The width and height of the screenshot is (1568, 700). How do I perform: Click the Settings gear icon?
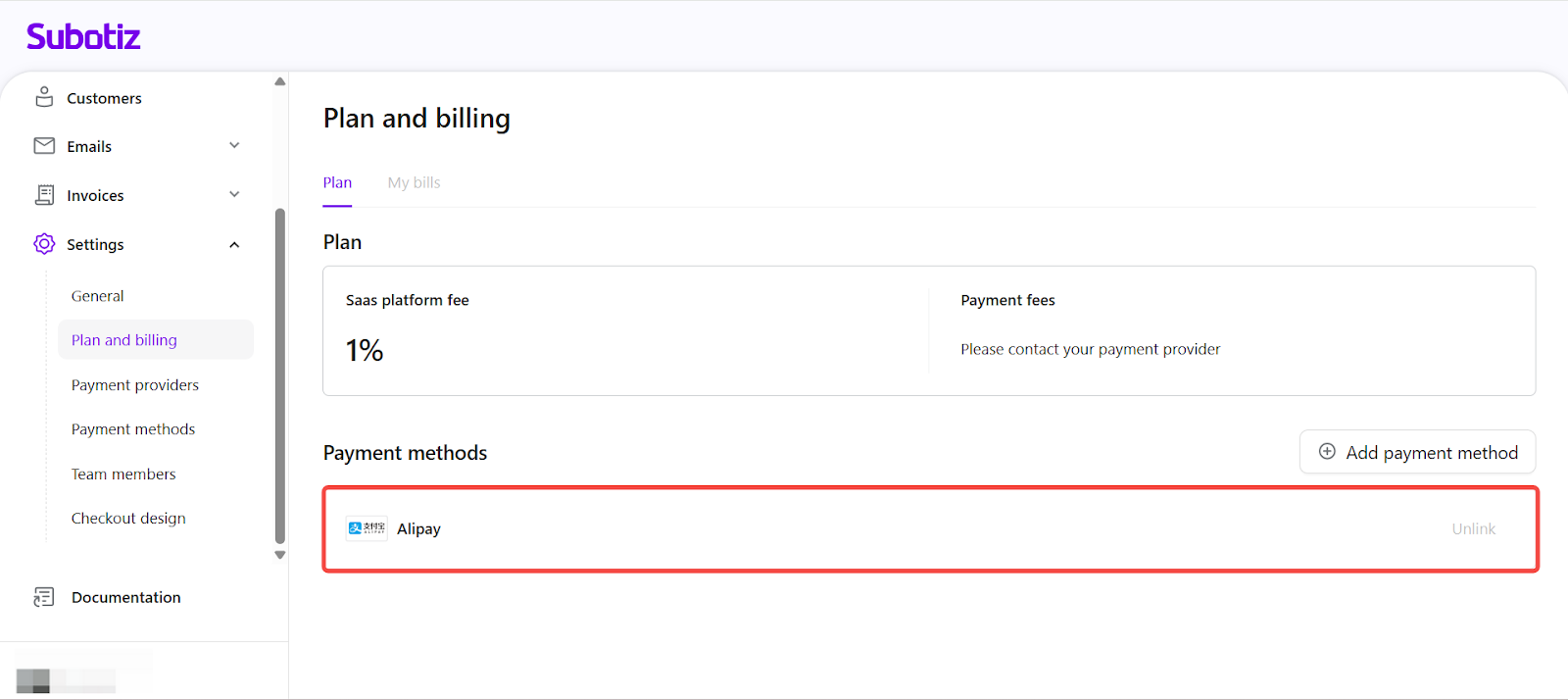(x=44, y=244)
